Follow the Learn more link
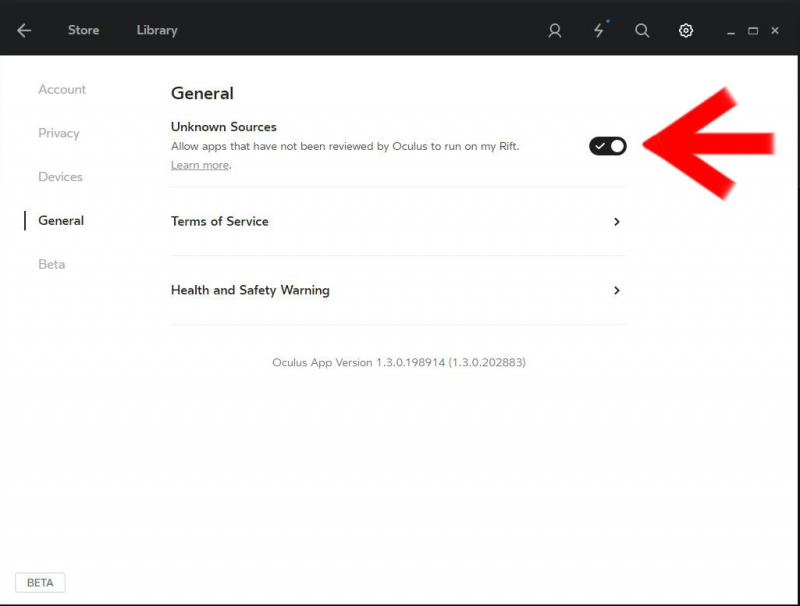Image resolution: width=800 pixels, height=606 pixels. 199,165
